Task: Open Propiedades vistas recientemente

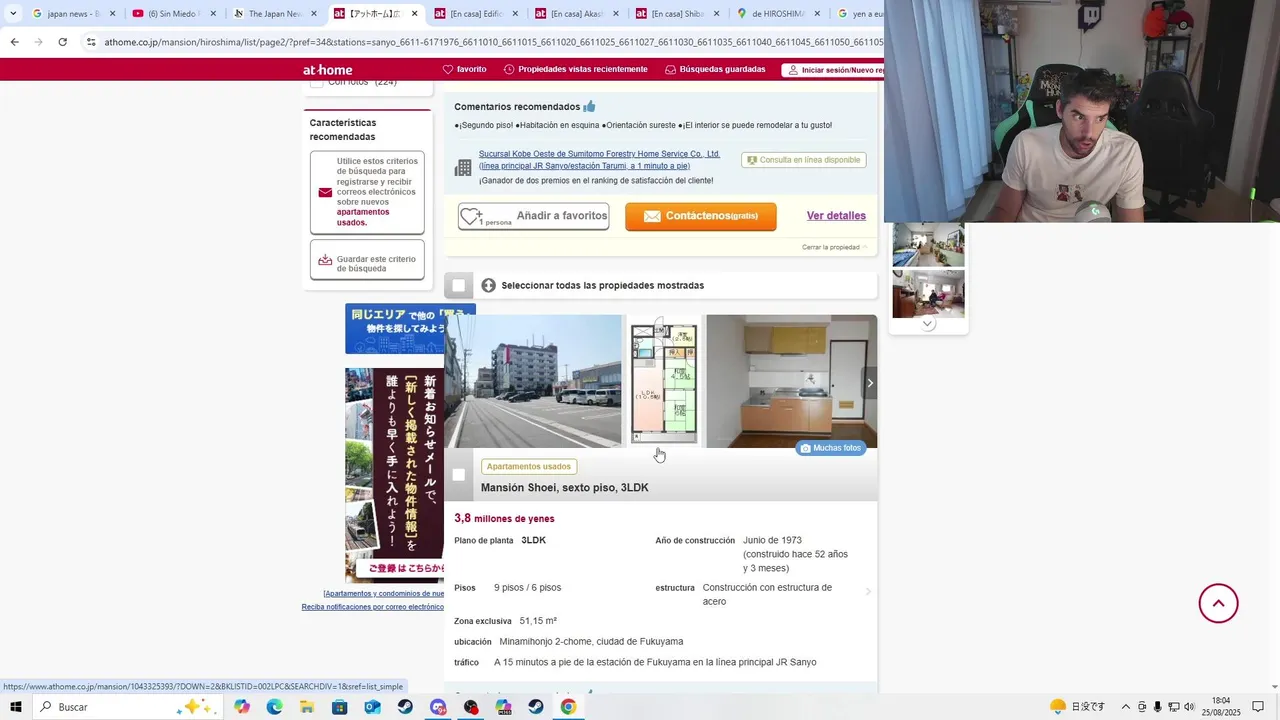Action: (576, 69)
